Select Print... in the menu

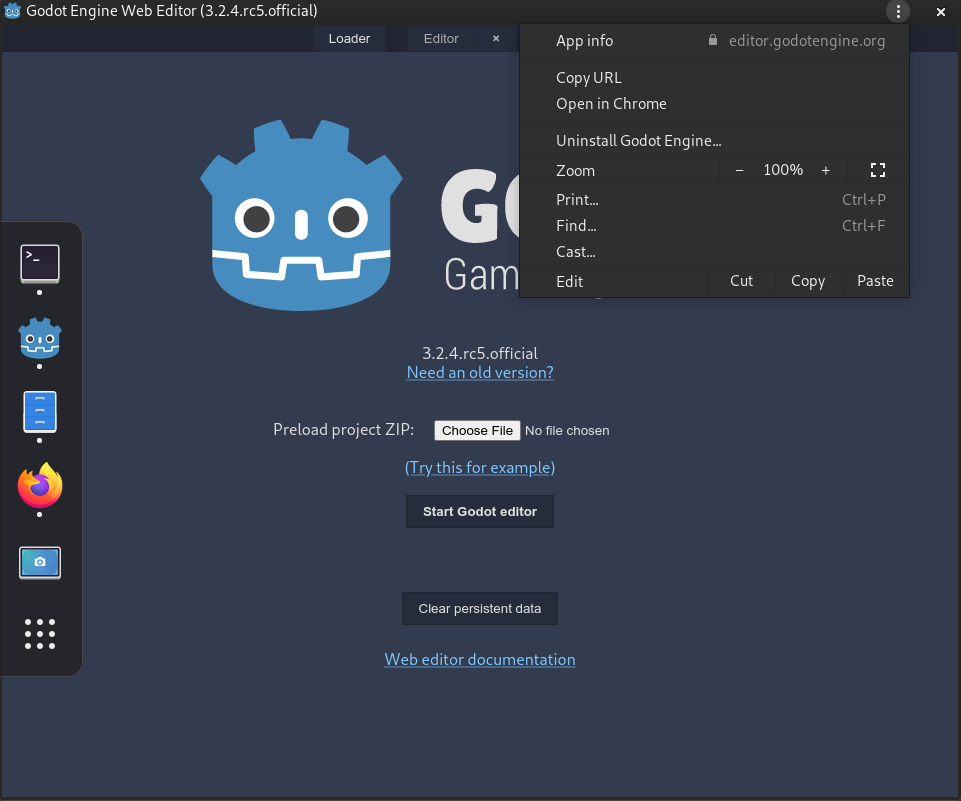714,200
